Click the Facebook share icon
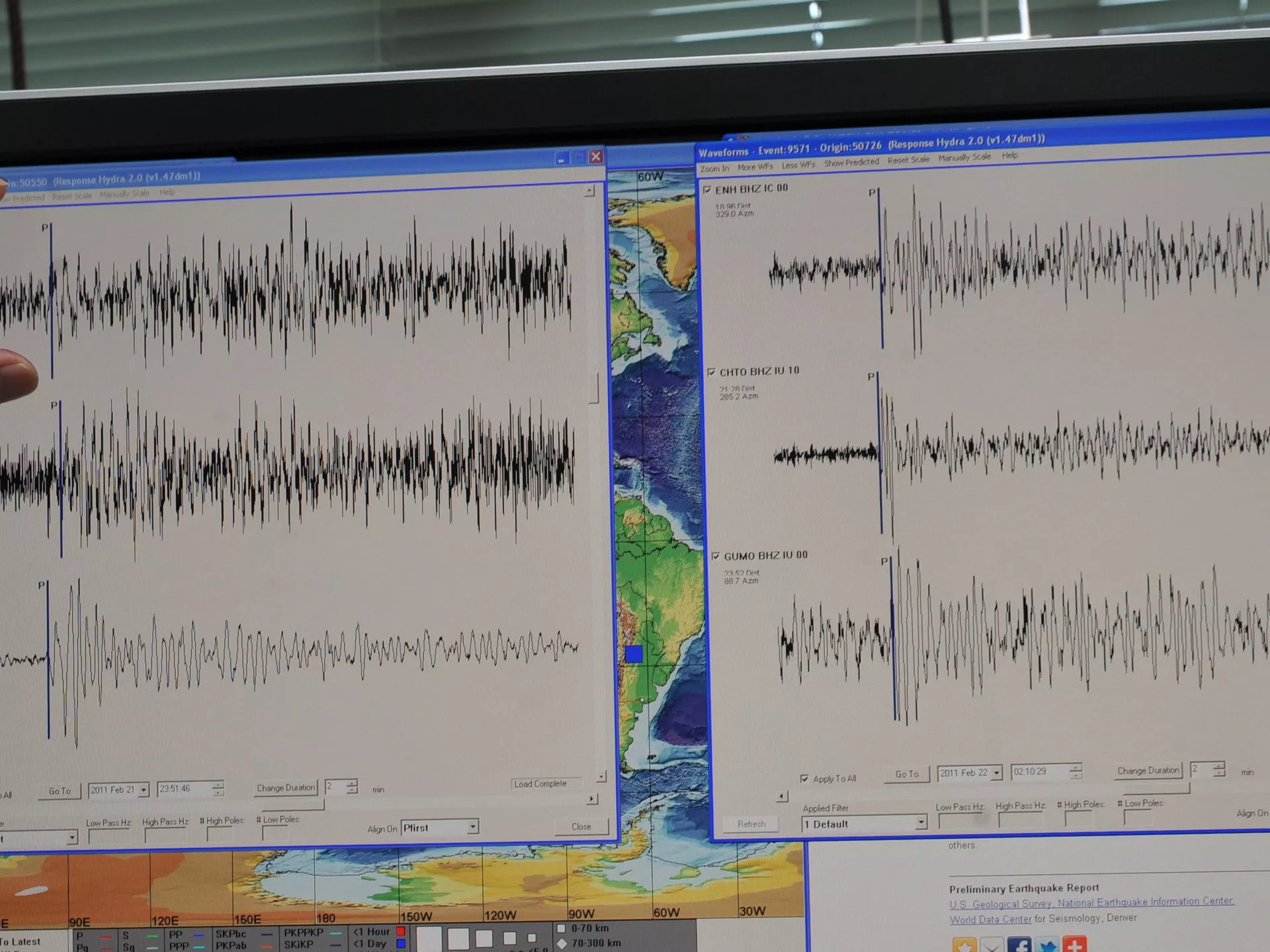1270x952 pixels. (x=1019, y=946)
